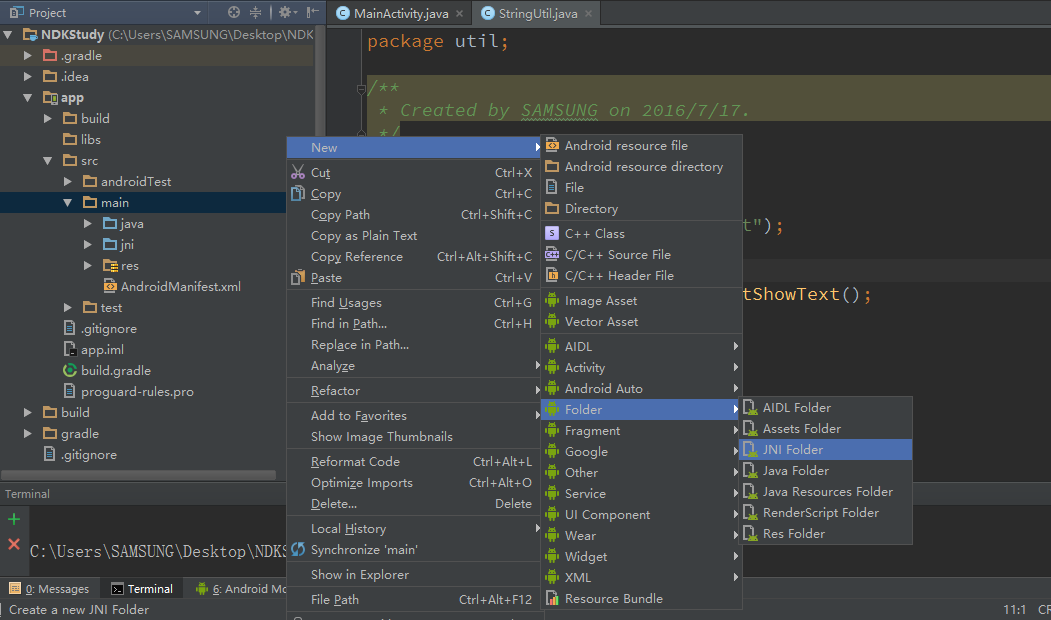Click the Synchronize 'main' refresh icon
Viewport: 1051px width, 620px height.
(298, 550)
